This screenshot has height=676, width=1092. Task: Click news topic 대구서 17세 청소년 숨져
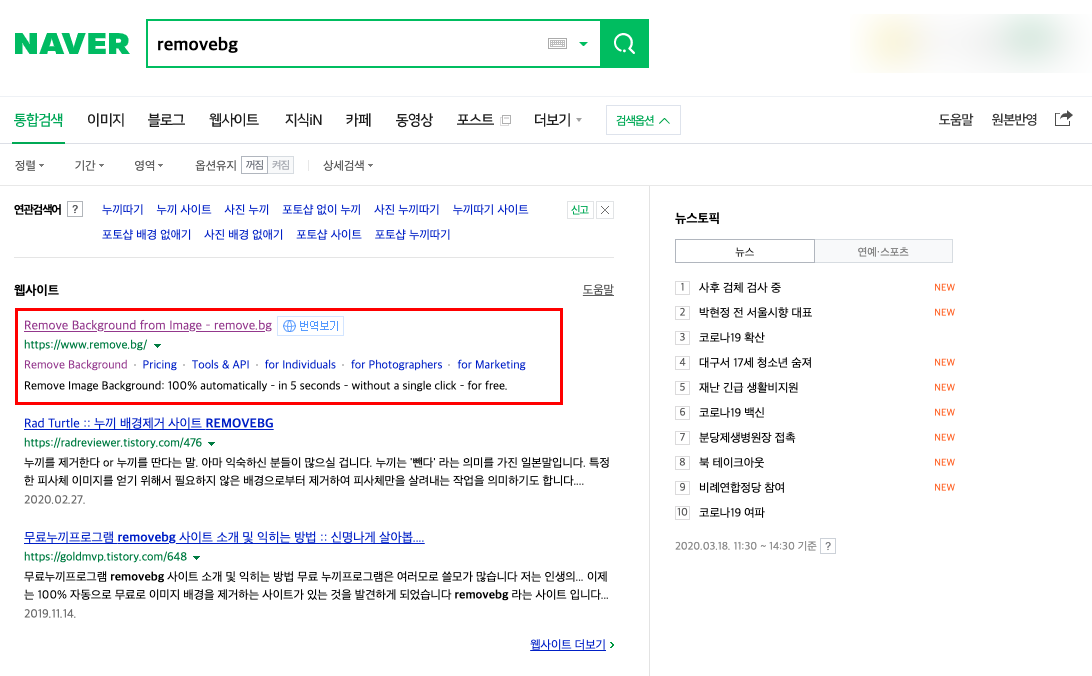point(755,363)
